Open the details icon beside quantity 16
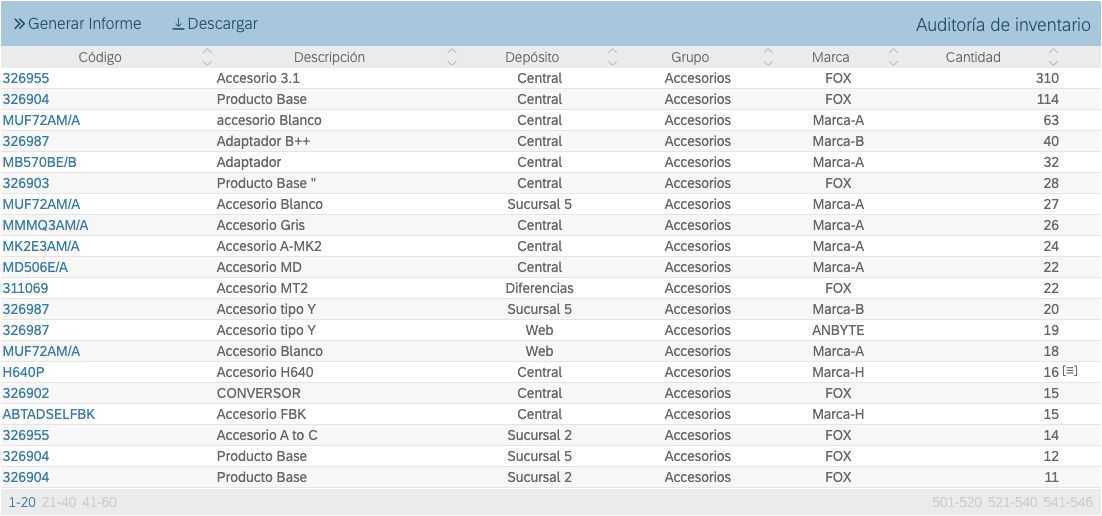Viewport: 1102px width, 516px height. click(x=1070, y=371)
